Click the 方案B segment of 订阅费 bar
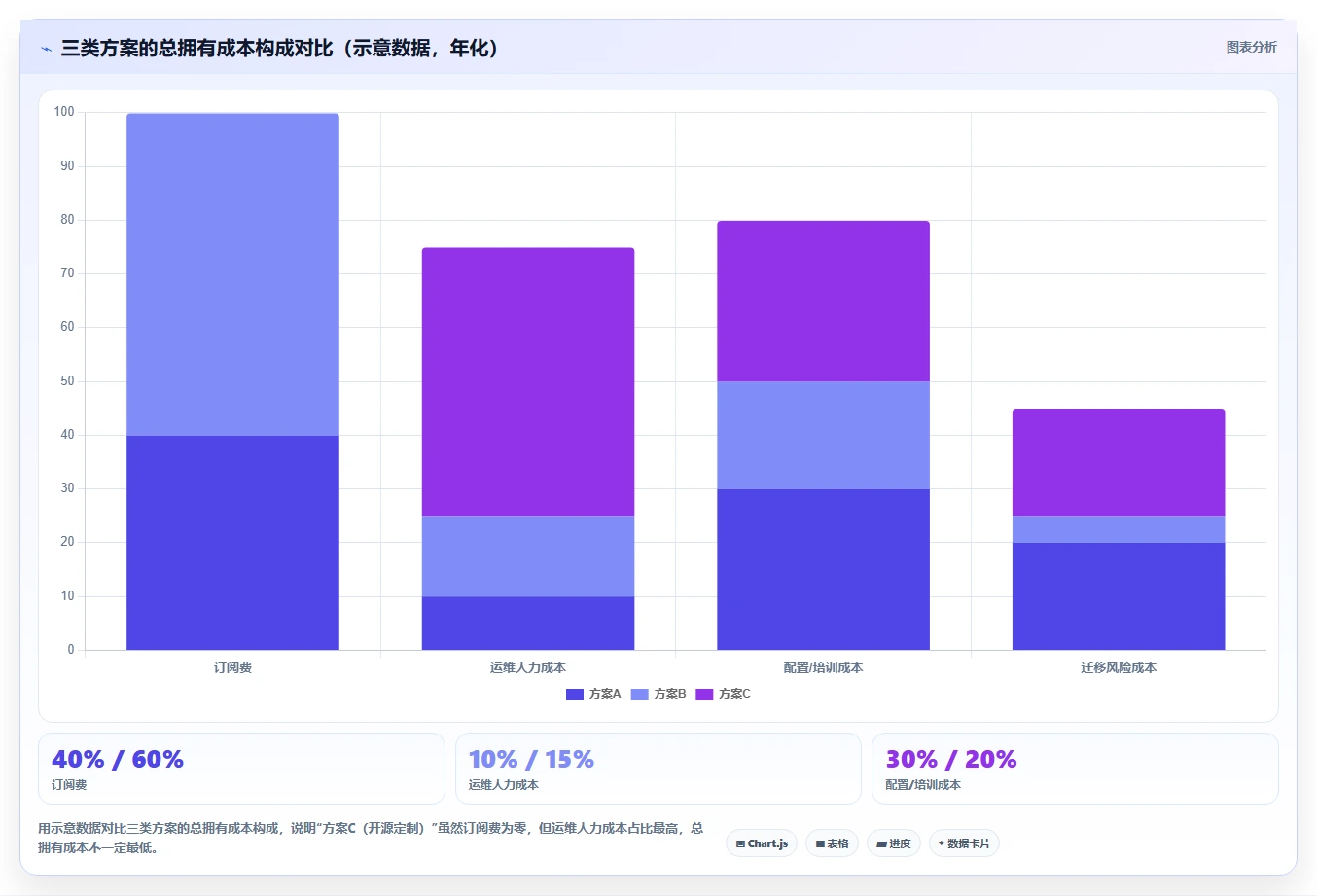1317x896 pixels. pos(232,274)
